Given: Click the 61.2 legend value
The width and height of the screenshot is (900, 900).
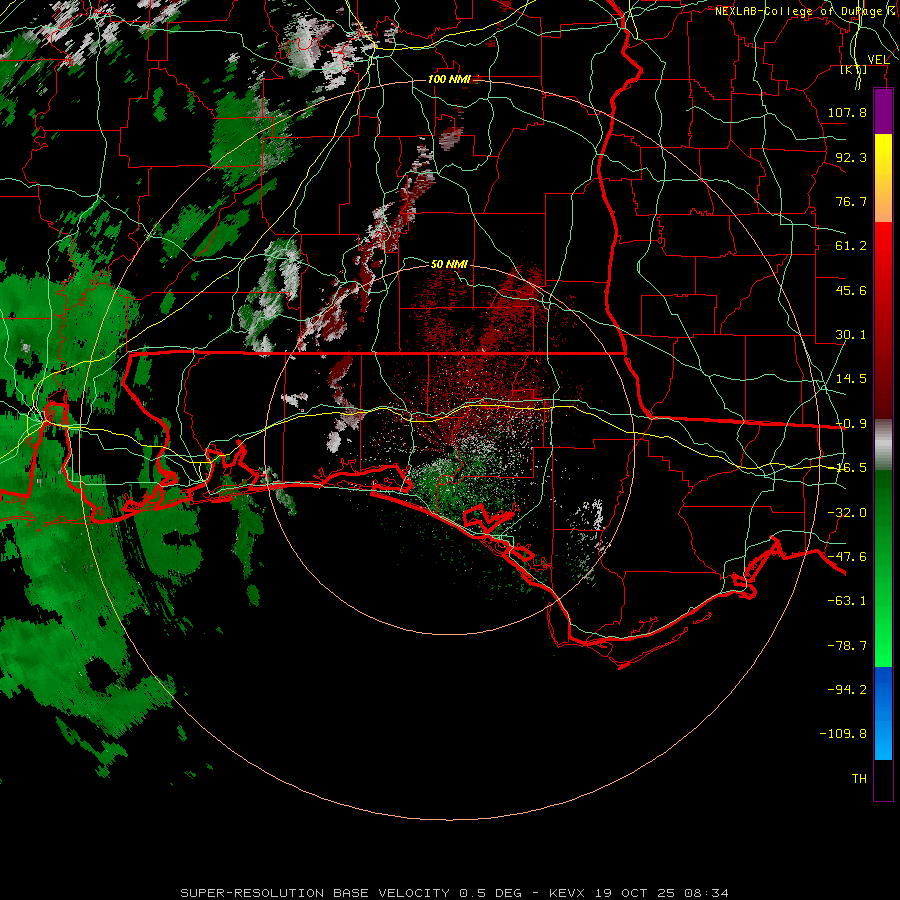Looking at the screenshot, I should pos(851,246).
